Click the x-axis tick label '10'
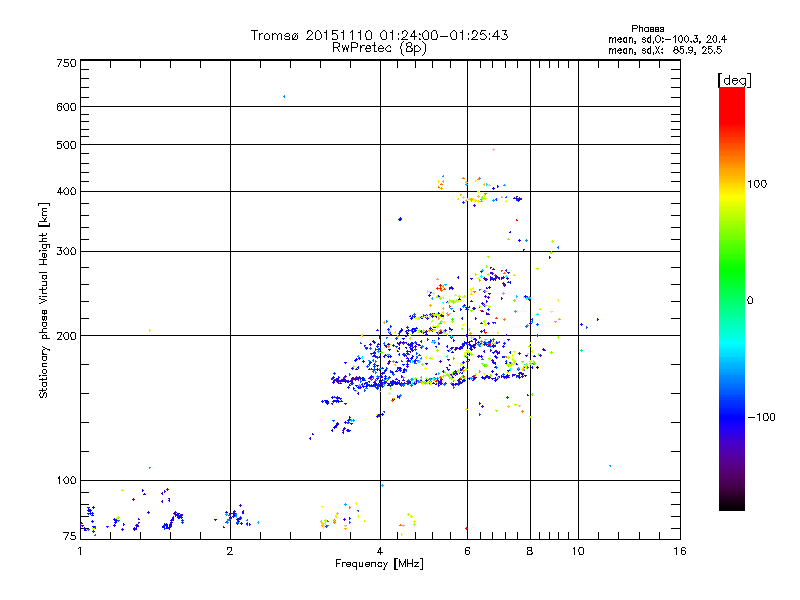The width and height of the screenshot is (800, 600). point(578,551)
